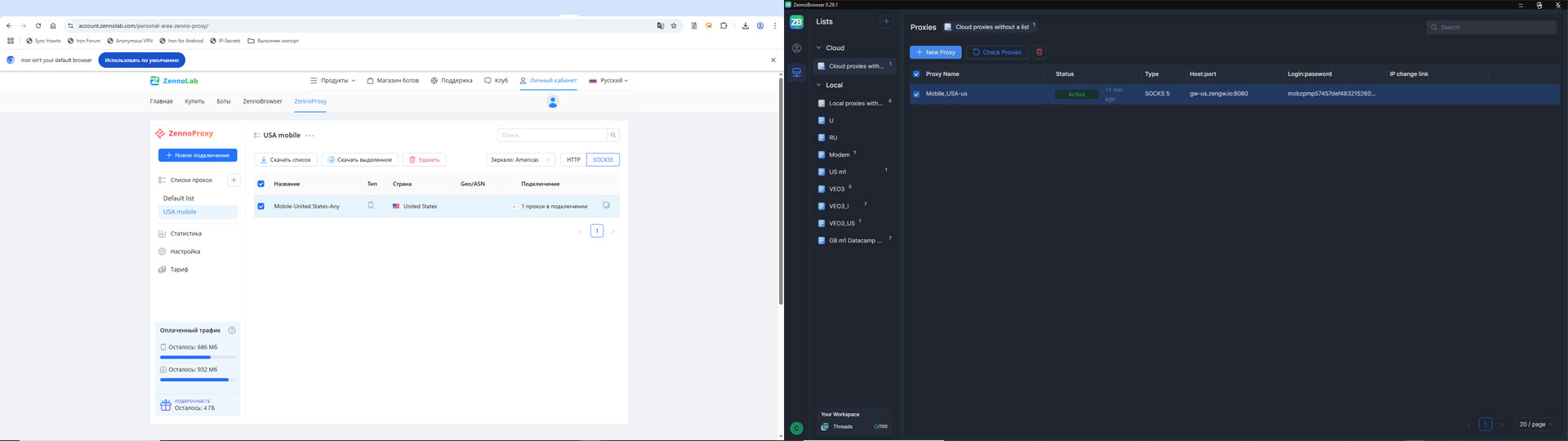Click the New Proxy button
Image resolution: width=1568 pixels, height=441 pixels.
[936, 52]
